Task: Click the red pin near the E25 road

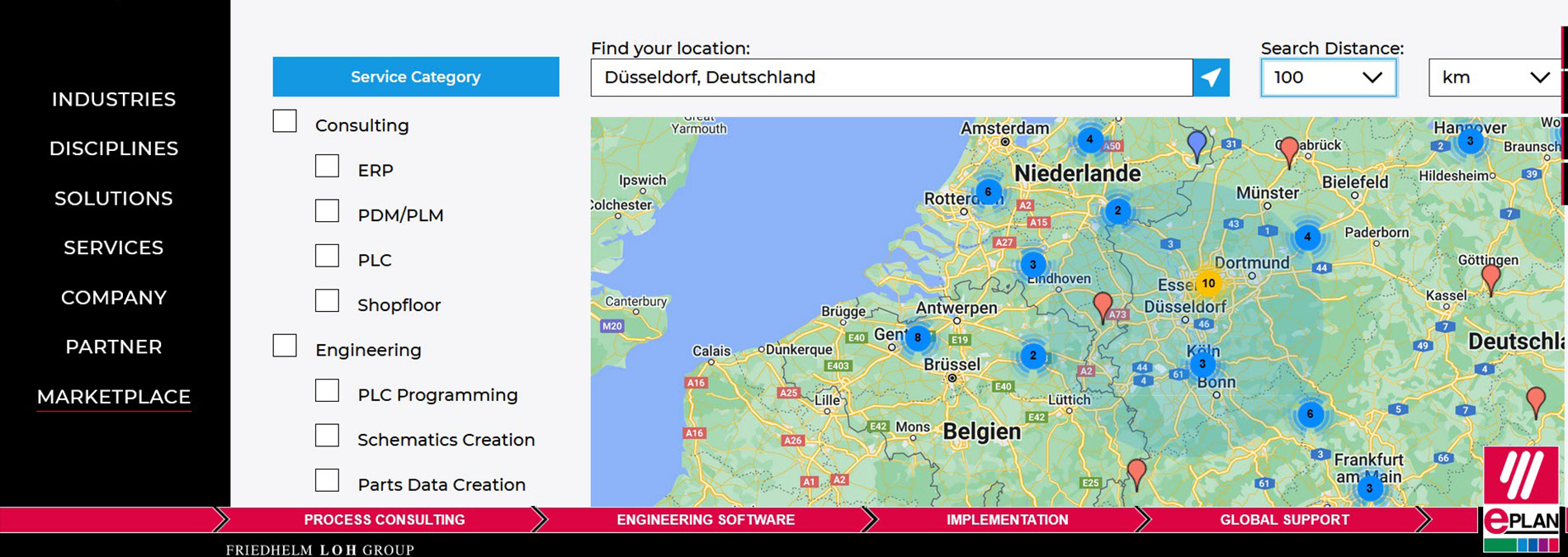Action: pos(1136,474)
